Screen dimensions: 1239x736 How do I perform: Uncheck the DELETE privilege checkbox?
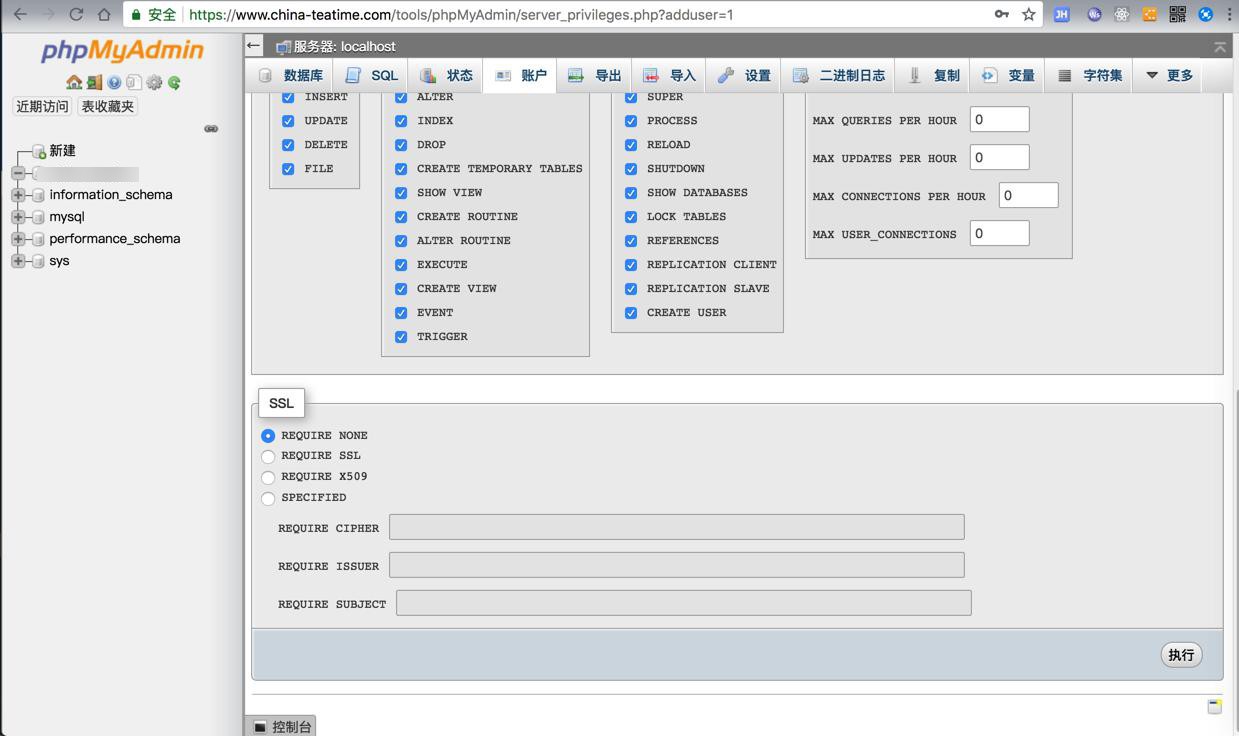288,145
